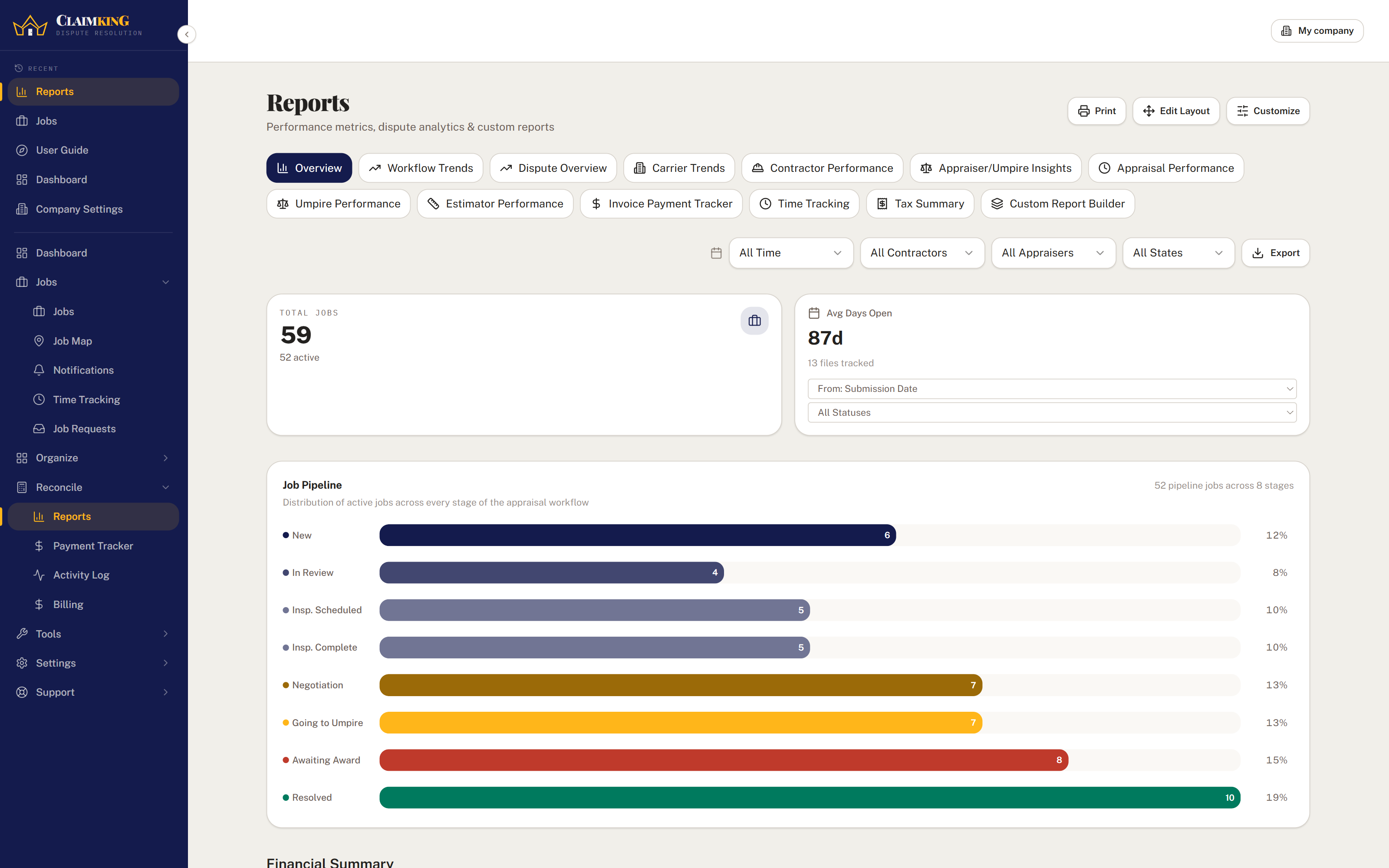Open Invoice Payment Tracker tab

pyautogui.click(x=661, y=204)
